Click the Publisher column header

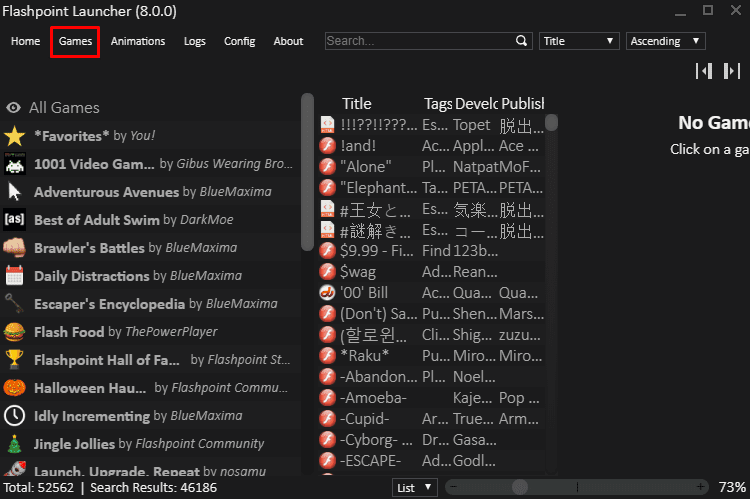click(x=522, y=104)
